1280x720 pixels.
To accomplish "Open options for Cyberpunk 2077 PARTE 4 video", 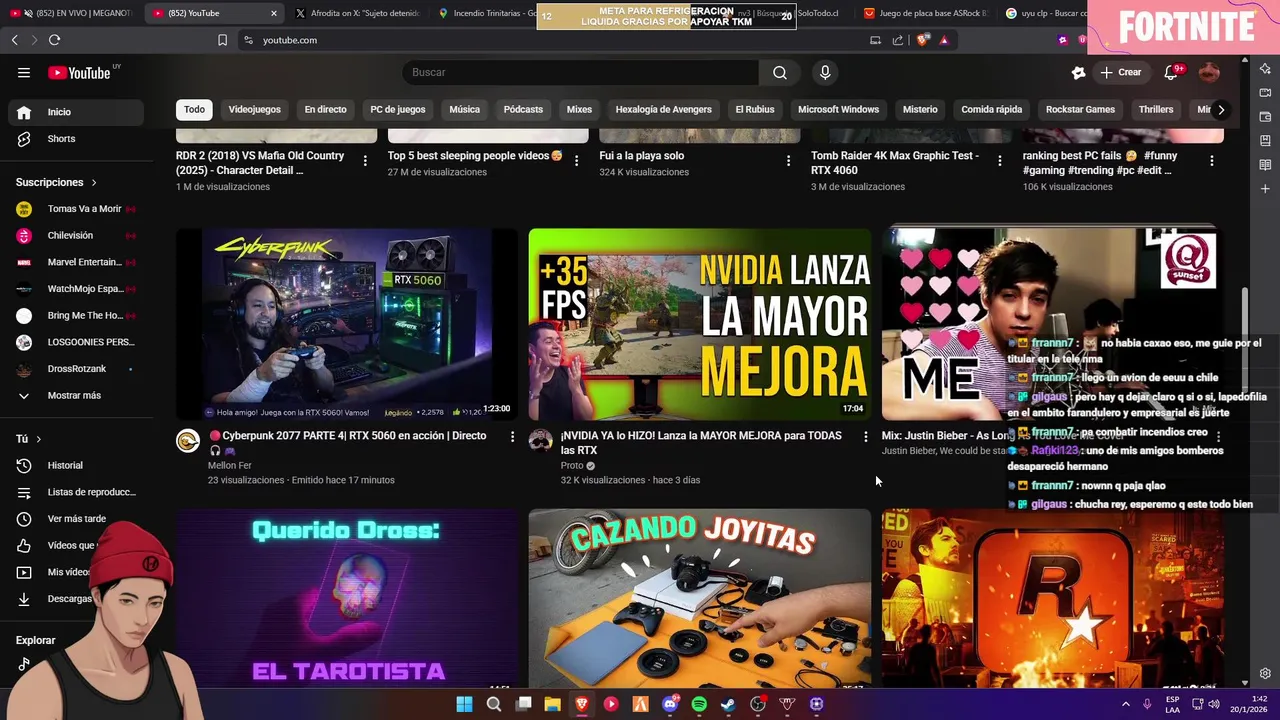I will point(512,437).
